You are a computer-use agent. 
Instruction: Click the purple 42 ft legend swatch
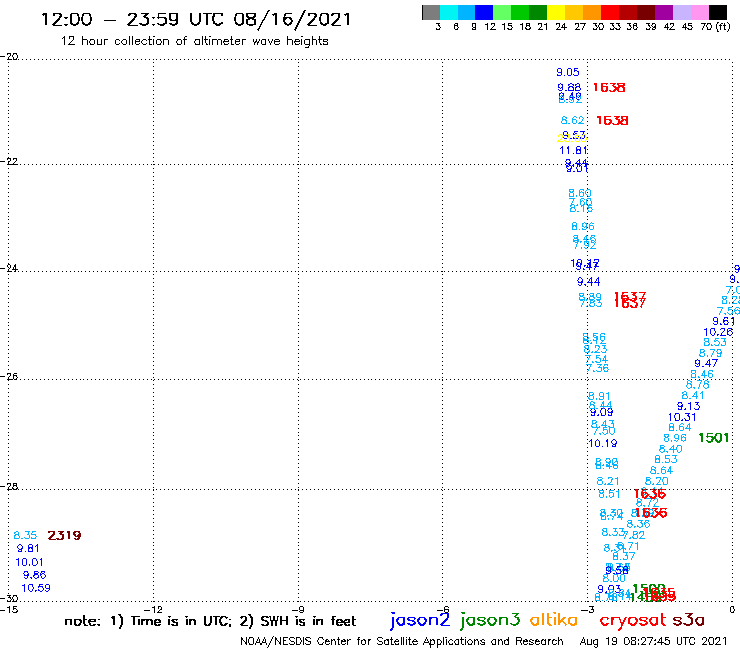coord(664,12)
